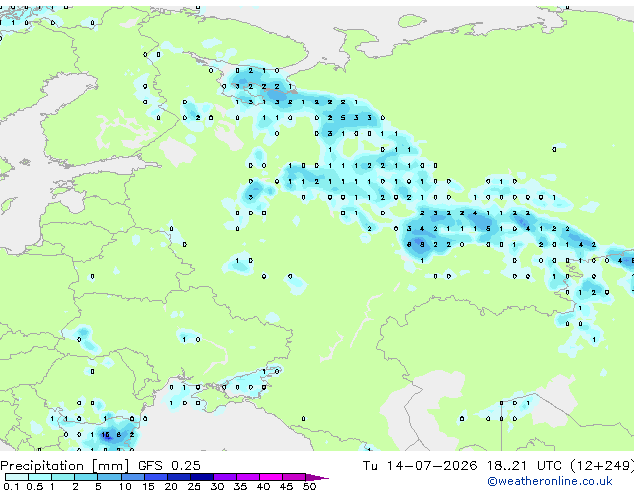Click the 10–15 mm legend color segment
The height and width of the screenshot is (490, 634).
point(132,477)
